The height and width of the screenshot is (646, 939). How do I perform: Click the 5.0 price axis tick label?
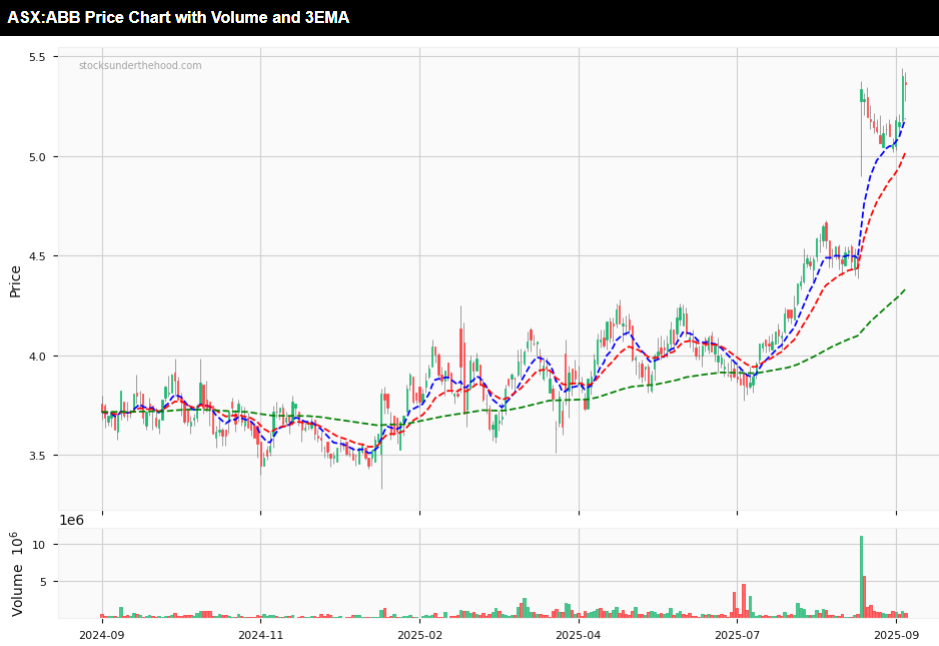tap(36, 157)
